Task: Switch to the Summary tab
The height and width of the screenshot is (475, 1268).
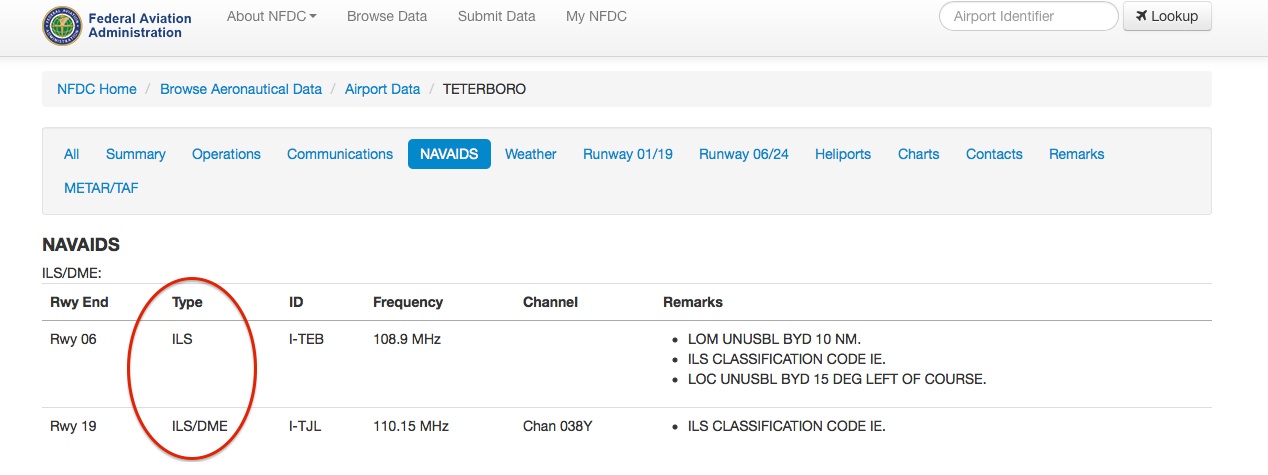Action: [x=136, y=154]
